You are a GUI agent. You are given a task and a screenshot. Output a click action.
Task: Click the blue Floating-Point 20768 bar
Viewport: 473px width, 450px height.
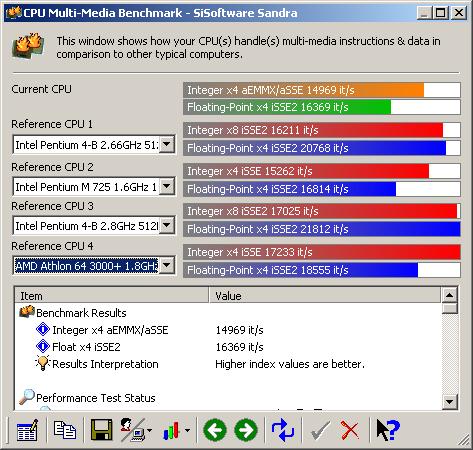[322, 148]
